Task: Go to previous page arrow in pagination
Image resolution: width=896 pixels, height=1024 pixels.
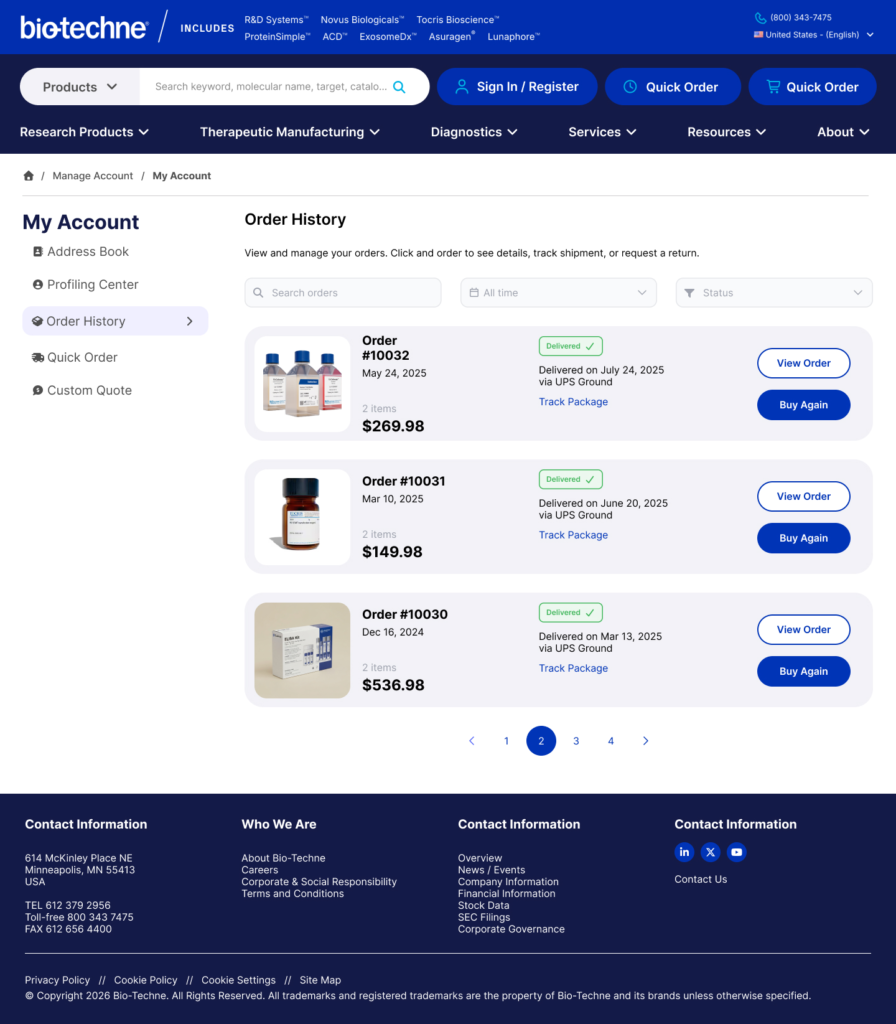Action: (472, 741)
